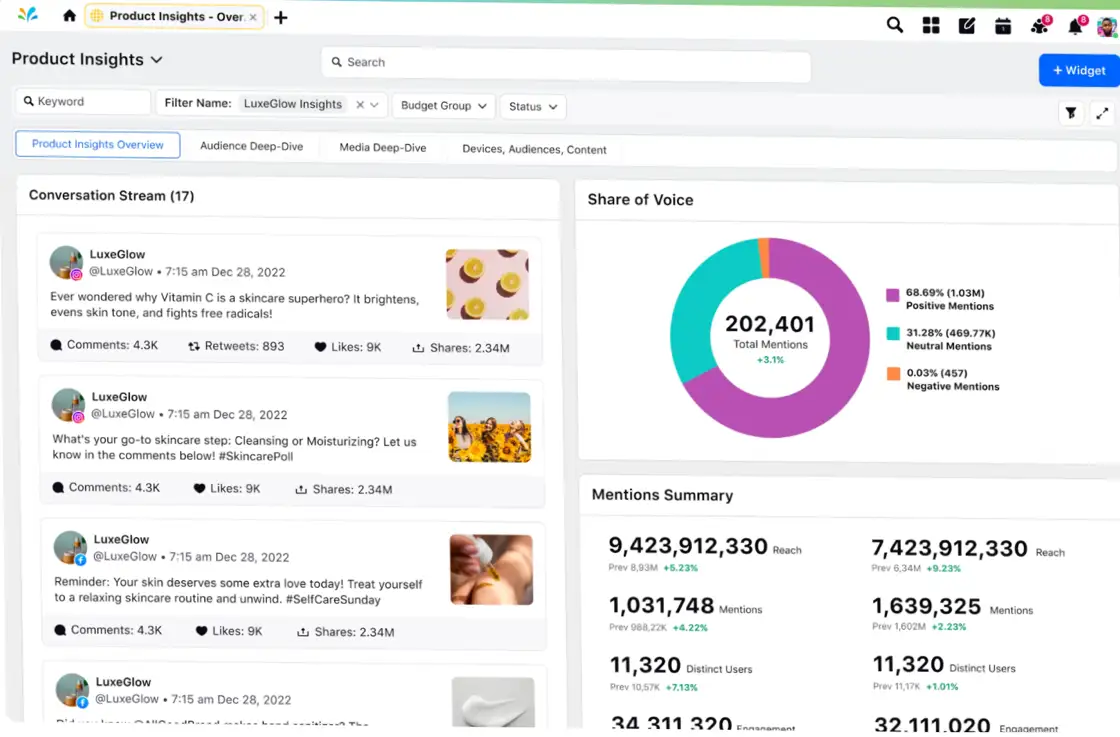Click the Keyword filter field
Screen dimensions: 1120x737
83,101
